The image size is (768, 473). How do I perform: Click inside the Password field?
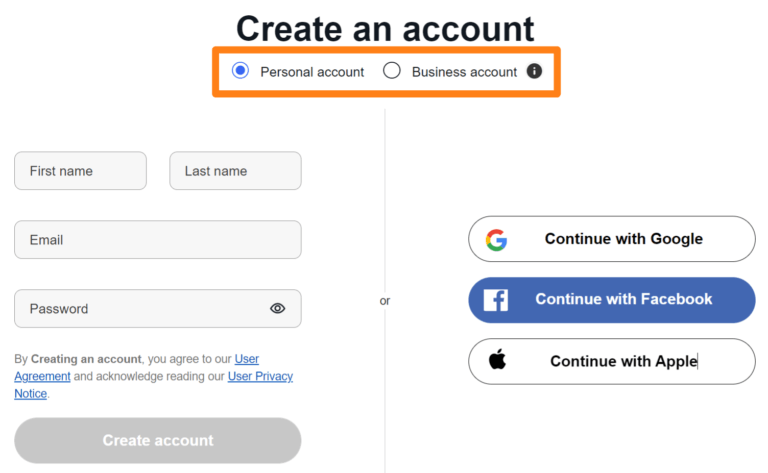[x=140, y=308]
